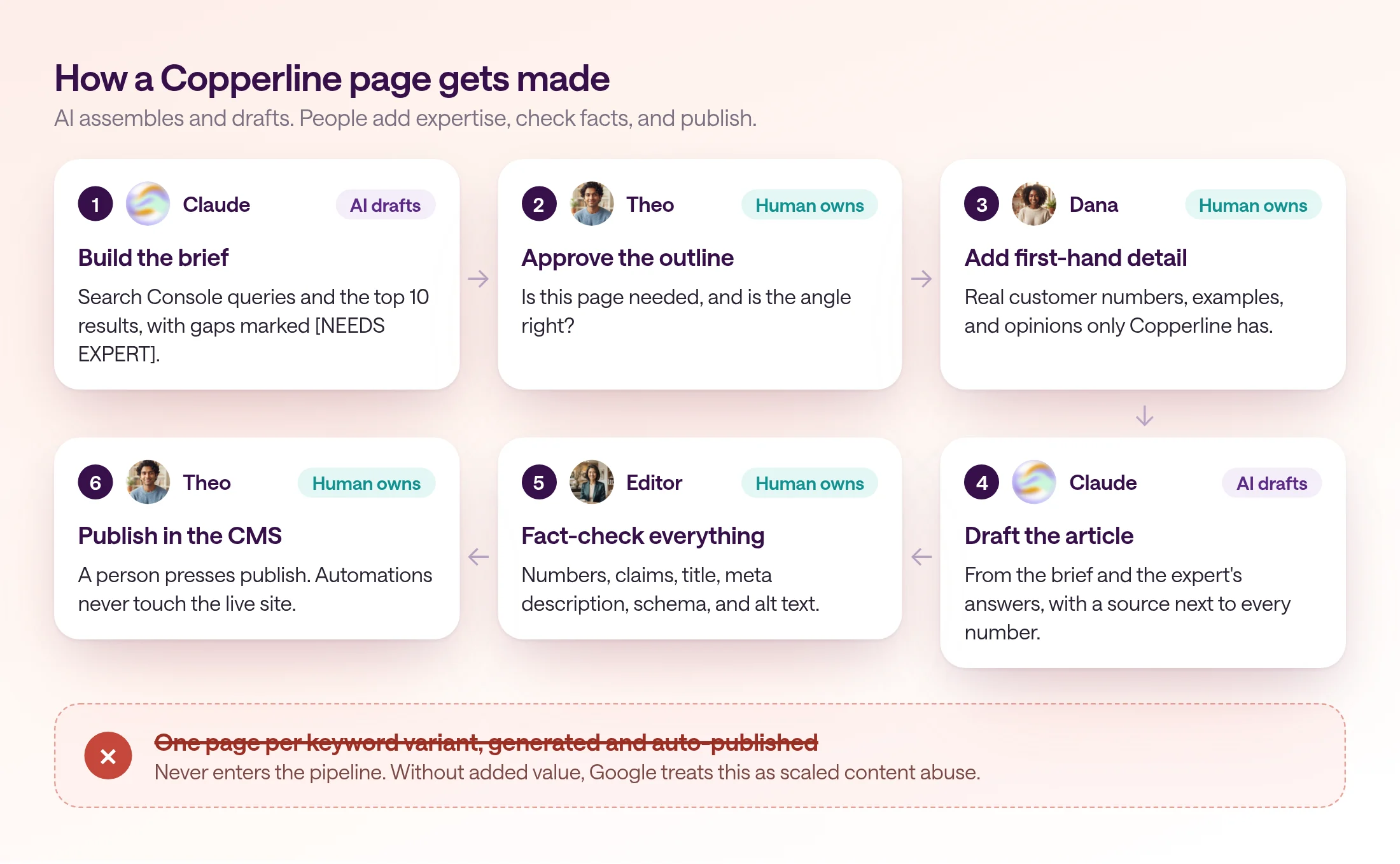The width and height of the screenshot is (1400, 864).
Task: Click Dana's avatar photo
Action: tap(1034, 204)
